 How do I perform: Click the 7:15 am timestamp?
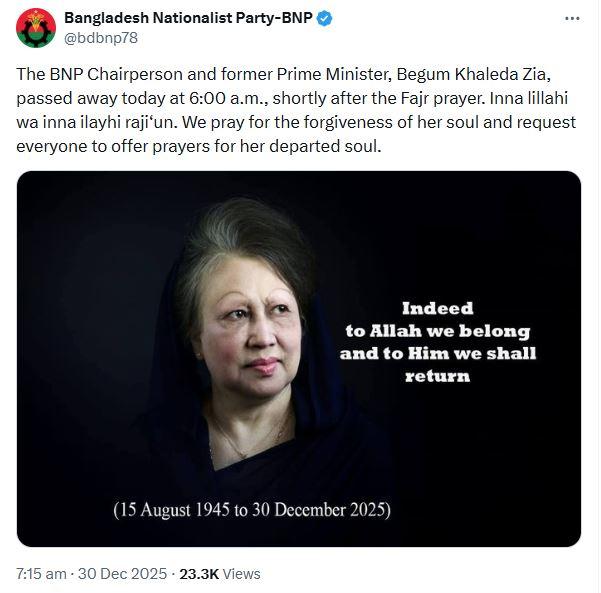pyautogui.click(x=41, y=574)
